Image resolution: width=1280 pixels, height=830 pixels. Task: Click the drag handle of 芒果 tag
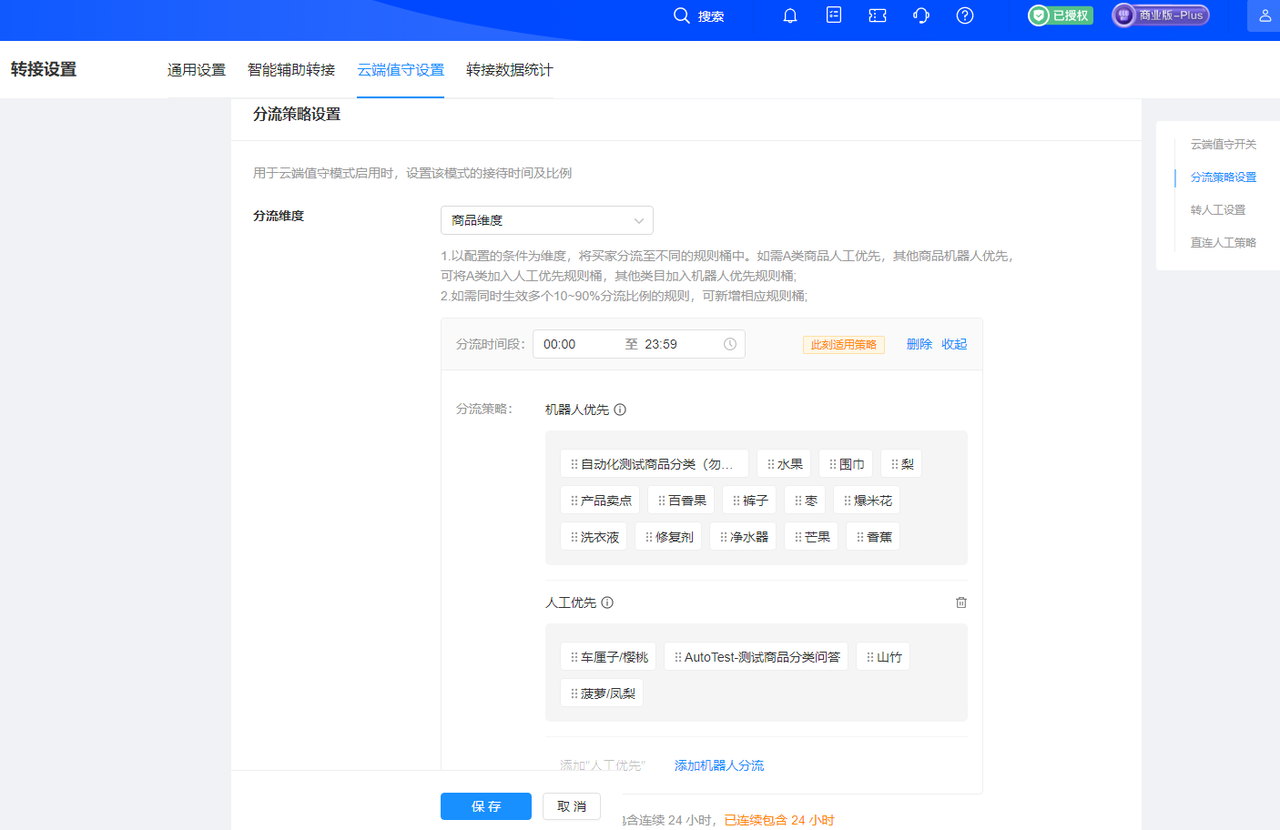coord(799,537)
